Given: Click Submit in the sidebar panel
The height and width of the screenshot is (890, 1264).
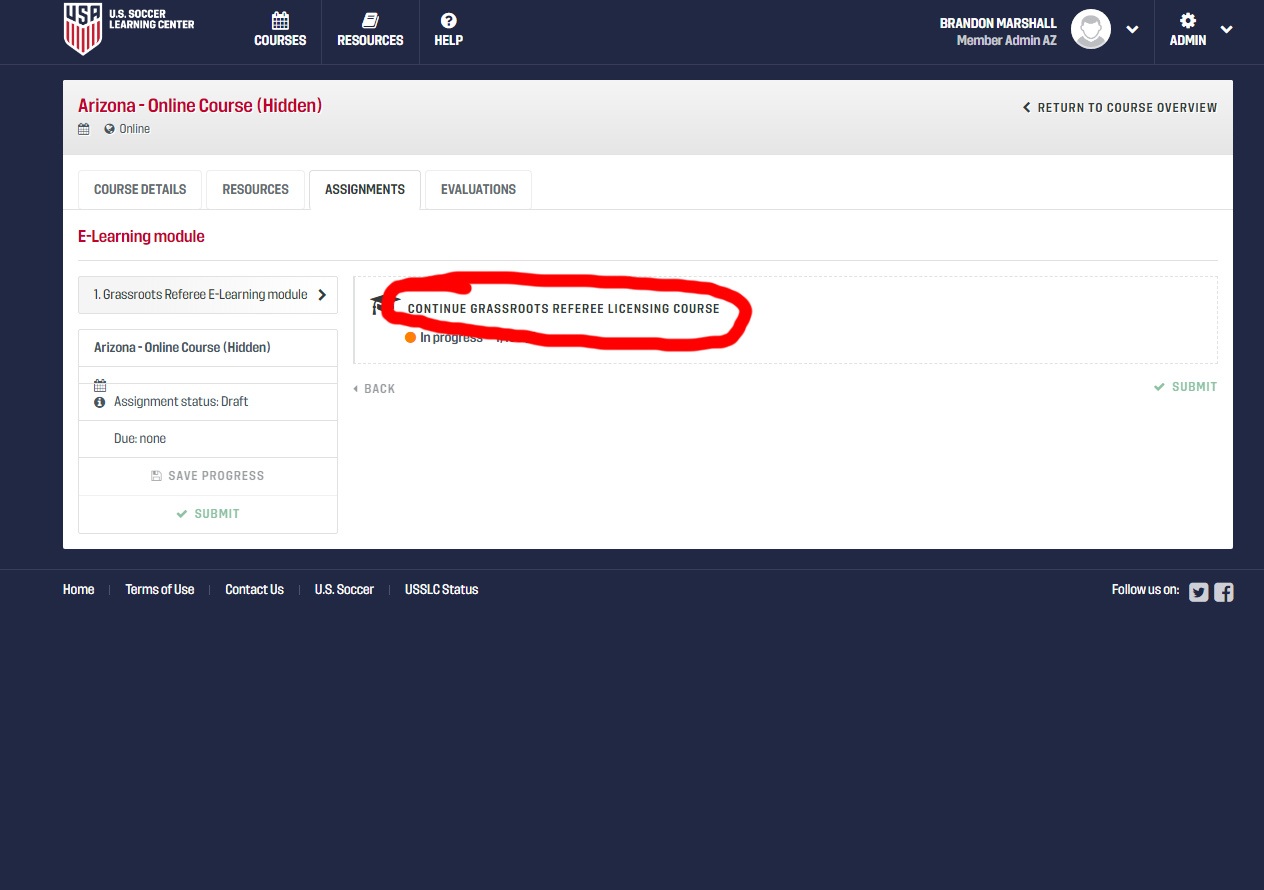Looking at the screenshot, I should point(208,514).
